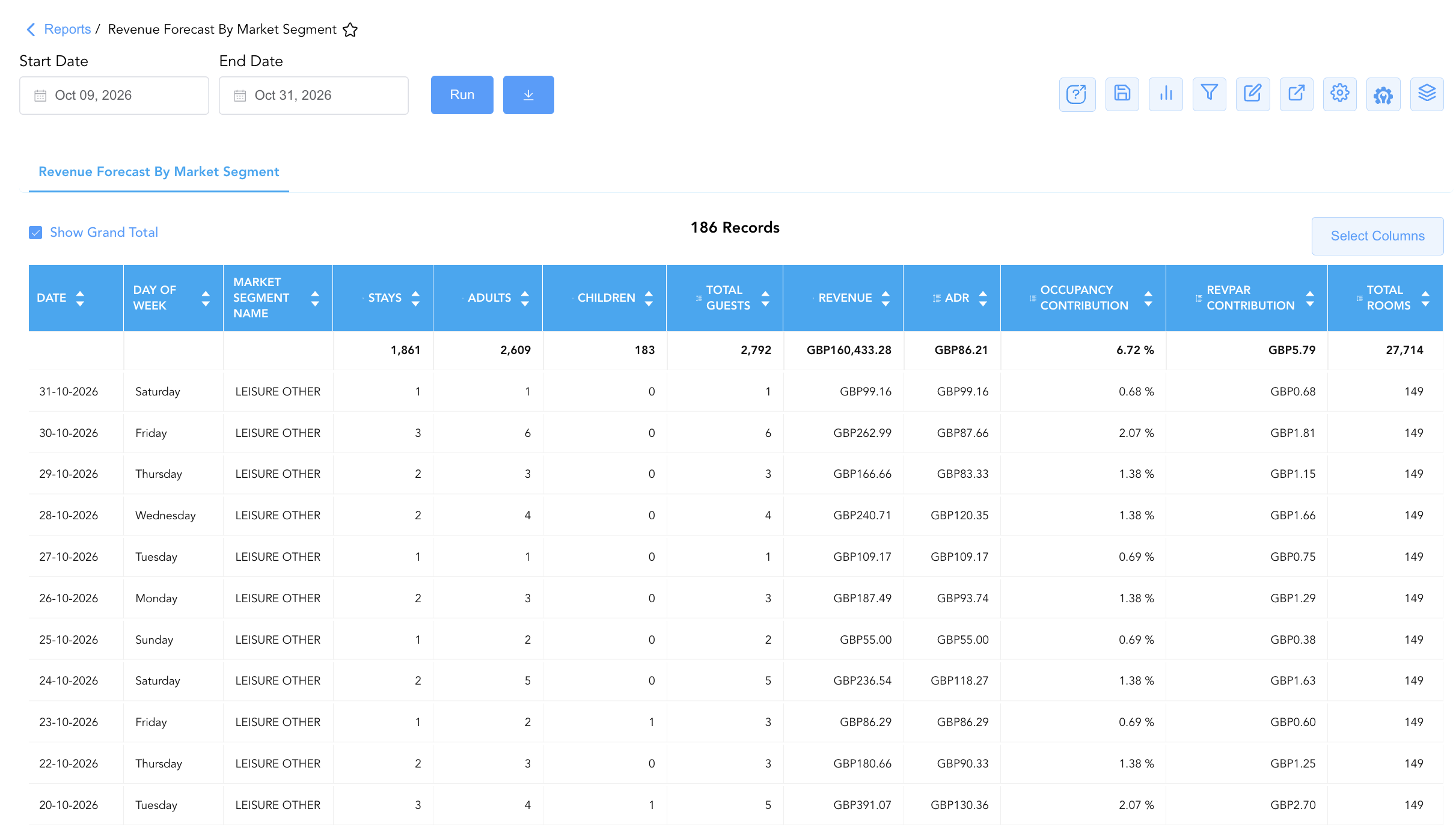Viewport: 1456px width, 827px height.
Task: Sort the RevPAR Contribution column
Action: pyautogui.click(x=1310, y=298)
